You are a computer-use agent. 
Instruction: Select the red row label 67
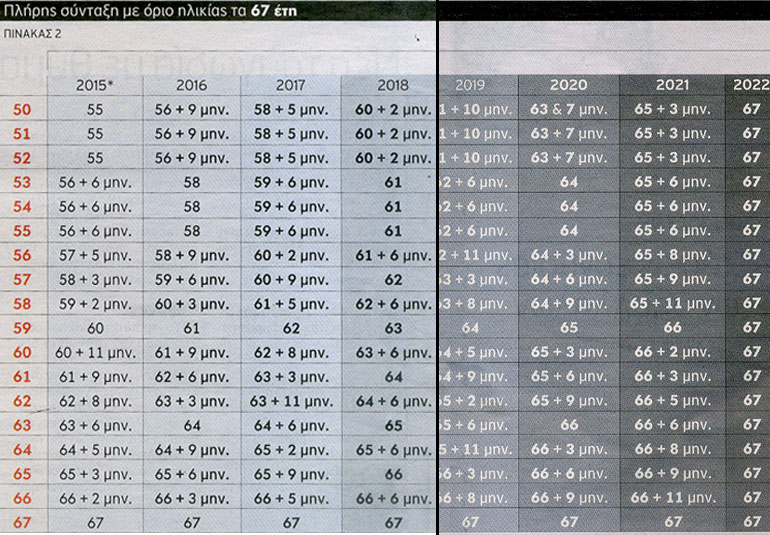coord(20,521)
